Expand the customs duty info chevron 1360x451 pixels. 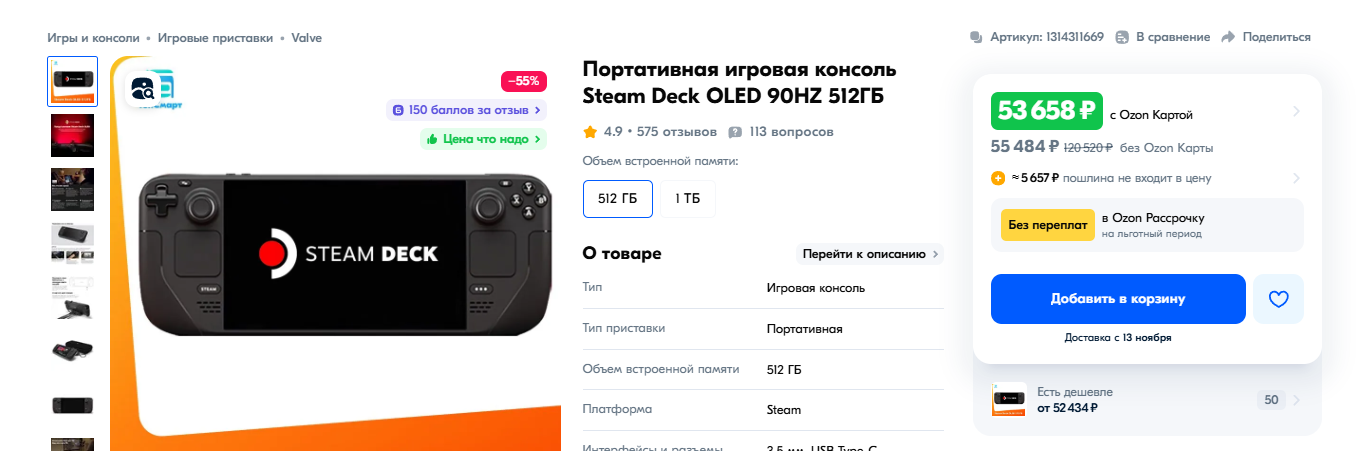(x=1297, y=179)
